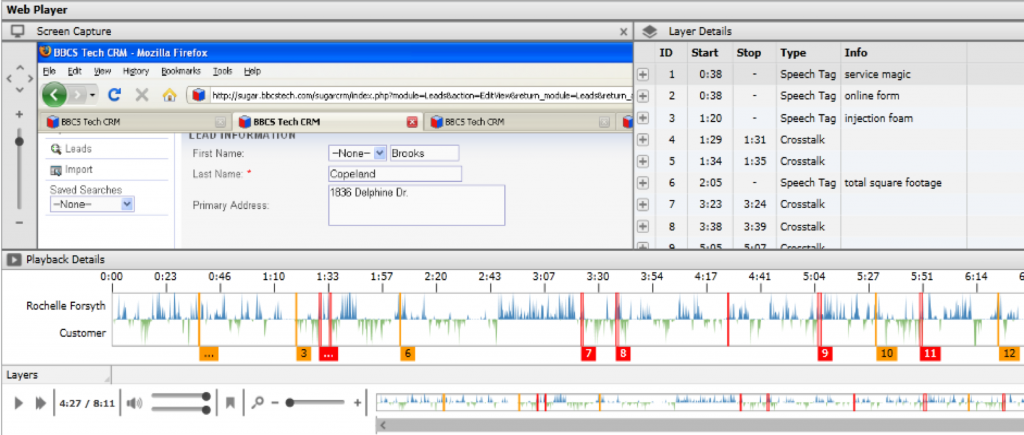Expand layer row 6 total square footage
Screen dimensions: 1024x435
tap(643, 183)
